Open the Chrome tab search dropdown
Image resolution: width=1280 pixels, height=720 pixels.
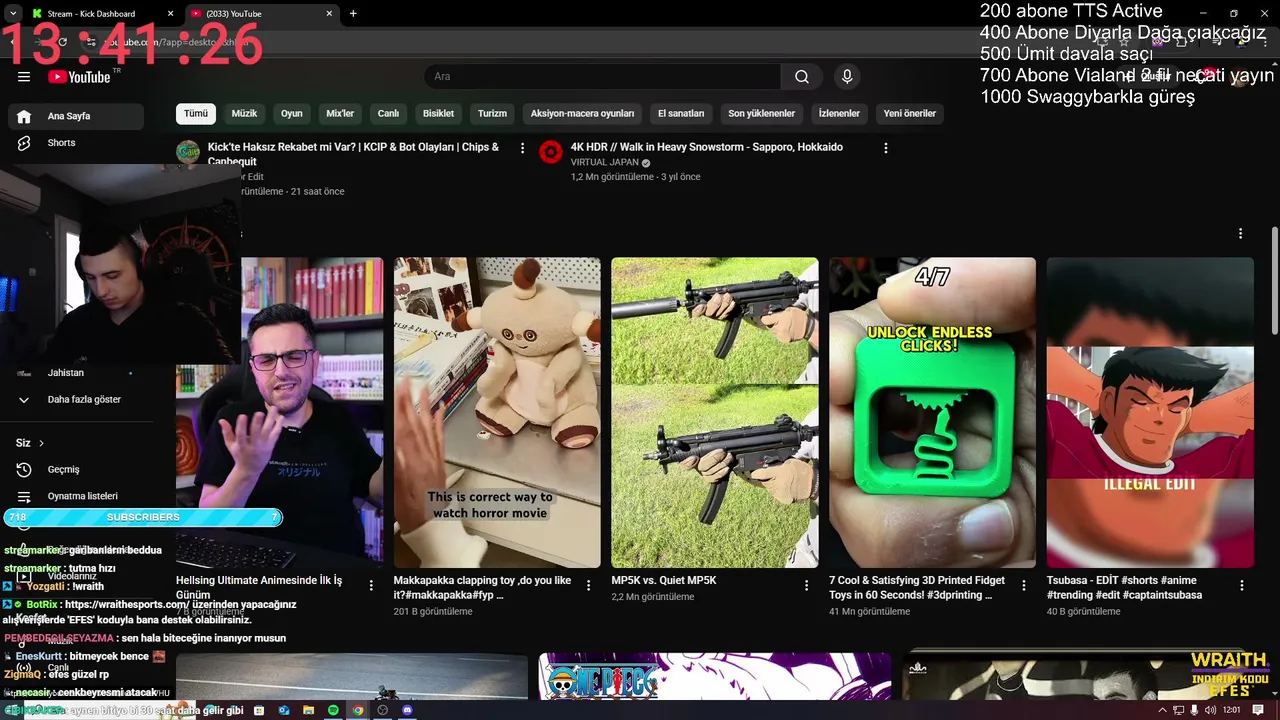pos(13,14)
